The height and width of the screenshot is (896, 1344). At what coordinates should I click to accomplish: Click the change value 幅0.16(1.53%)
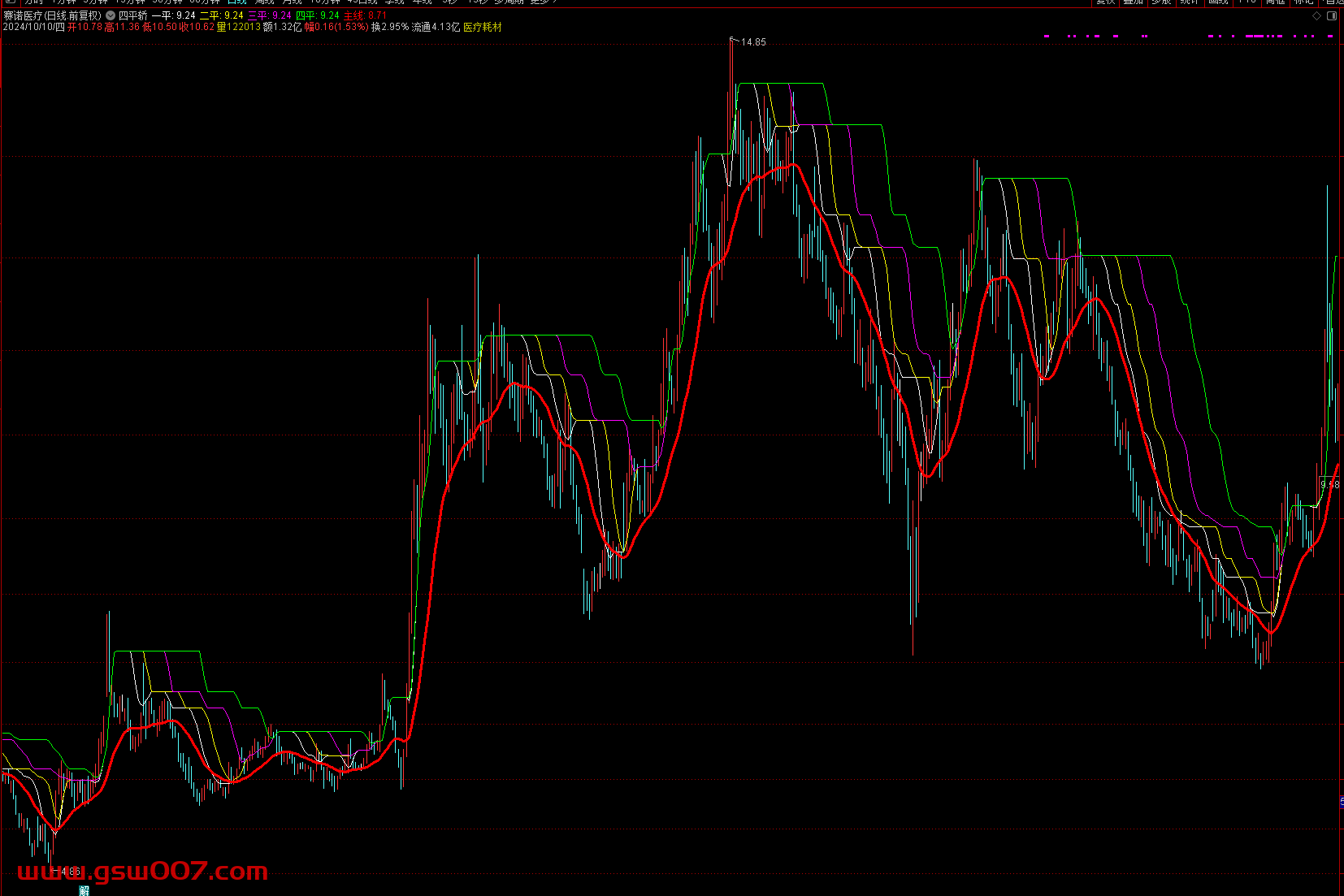336,28
